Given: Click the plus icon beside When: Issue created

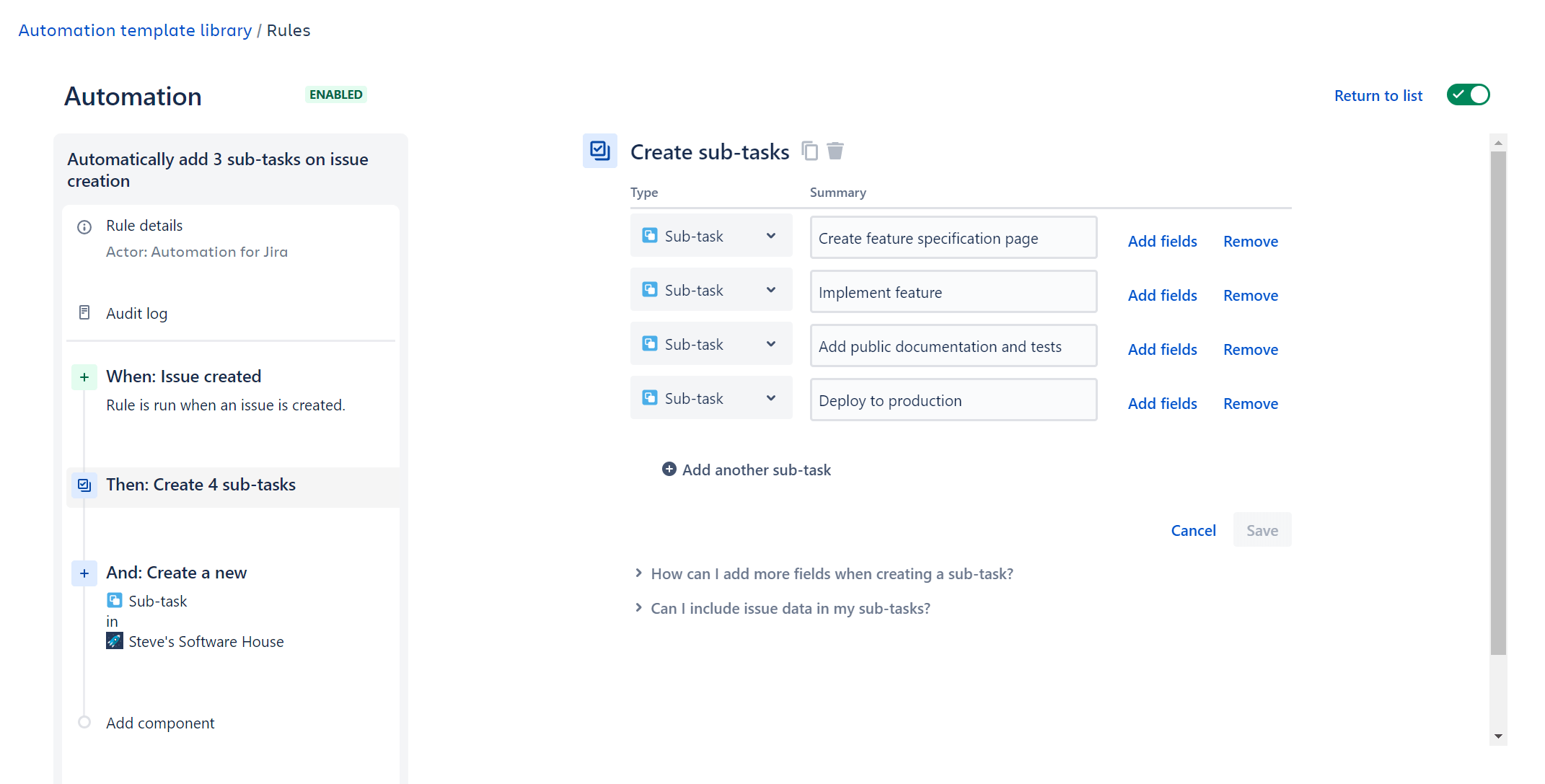Looking at the screenshot, I should 84,376.
